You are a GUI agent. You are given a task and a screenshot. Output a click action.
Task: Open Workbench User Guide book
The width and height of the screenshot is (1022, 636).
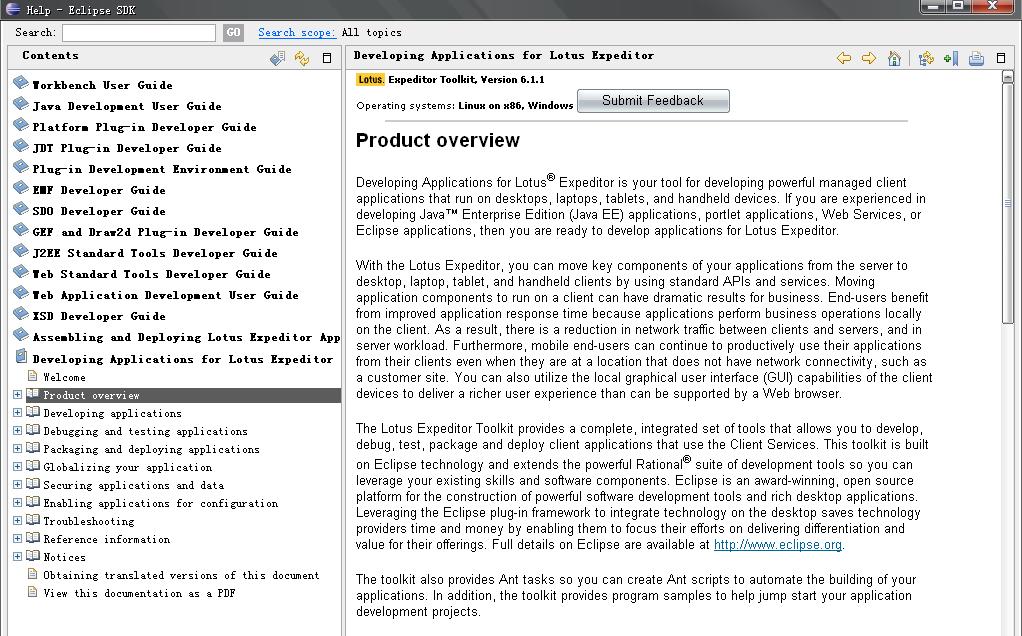[102, 85]
